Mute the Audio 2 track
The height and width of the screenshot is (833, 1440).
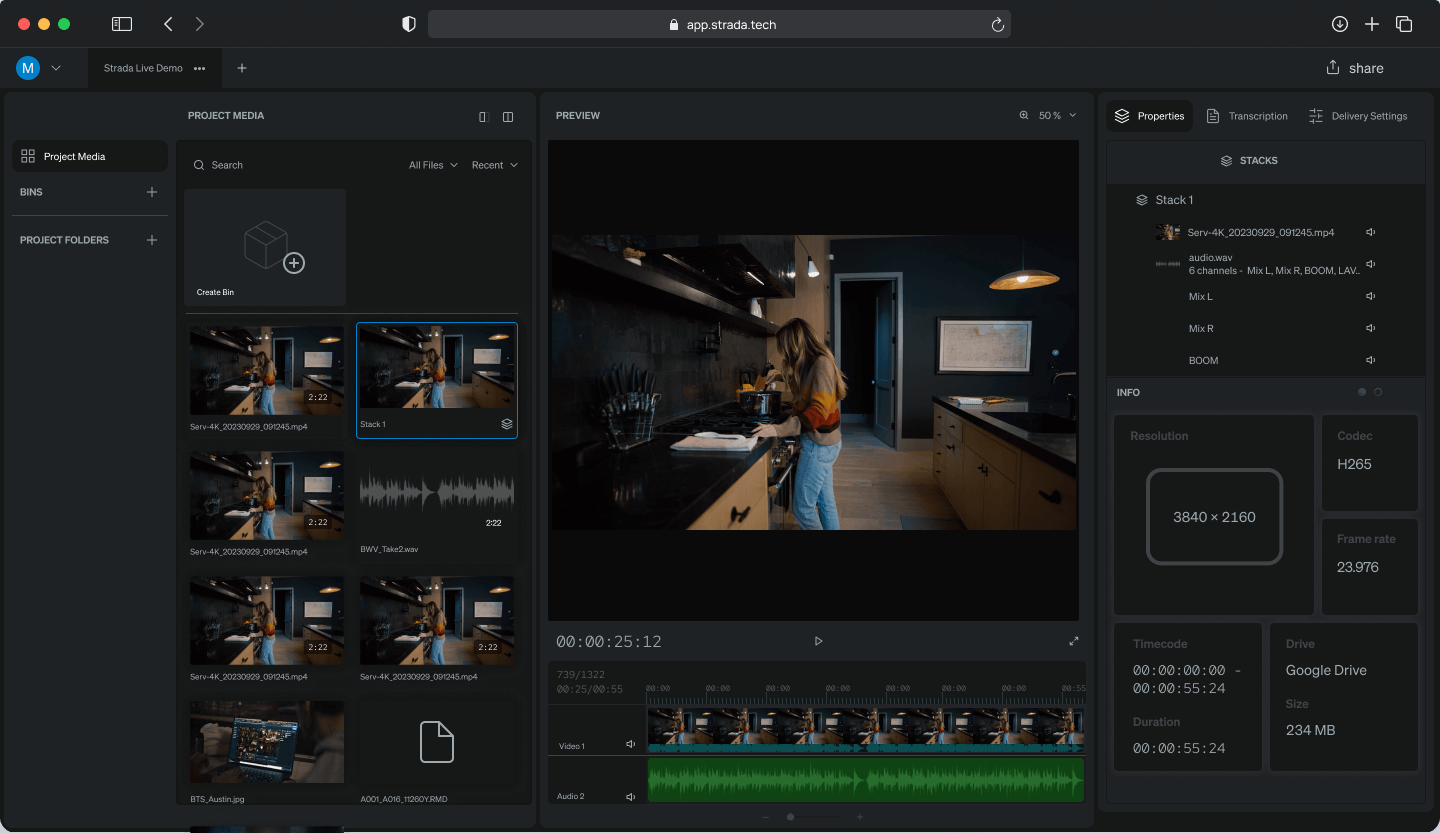pos(630,797)
